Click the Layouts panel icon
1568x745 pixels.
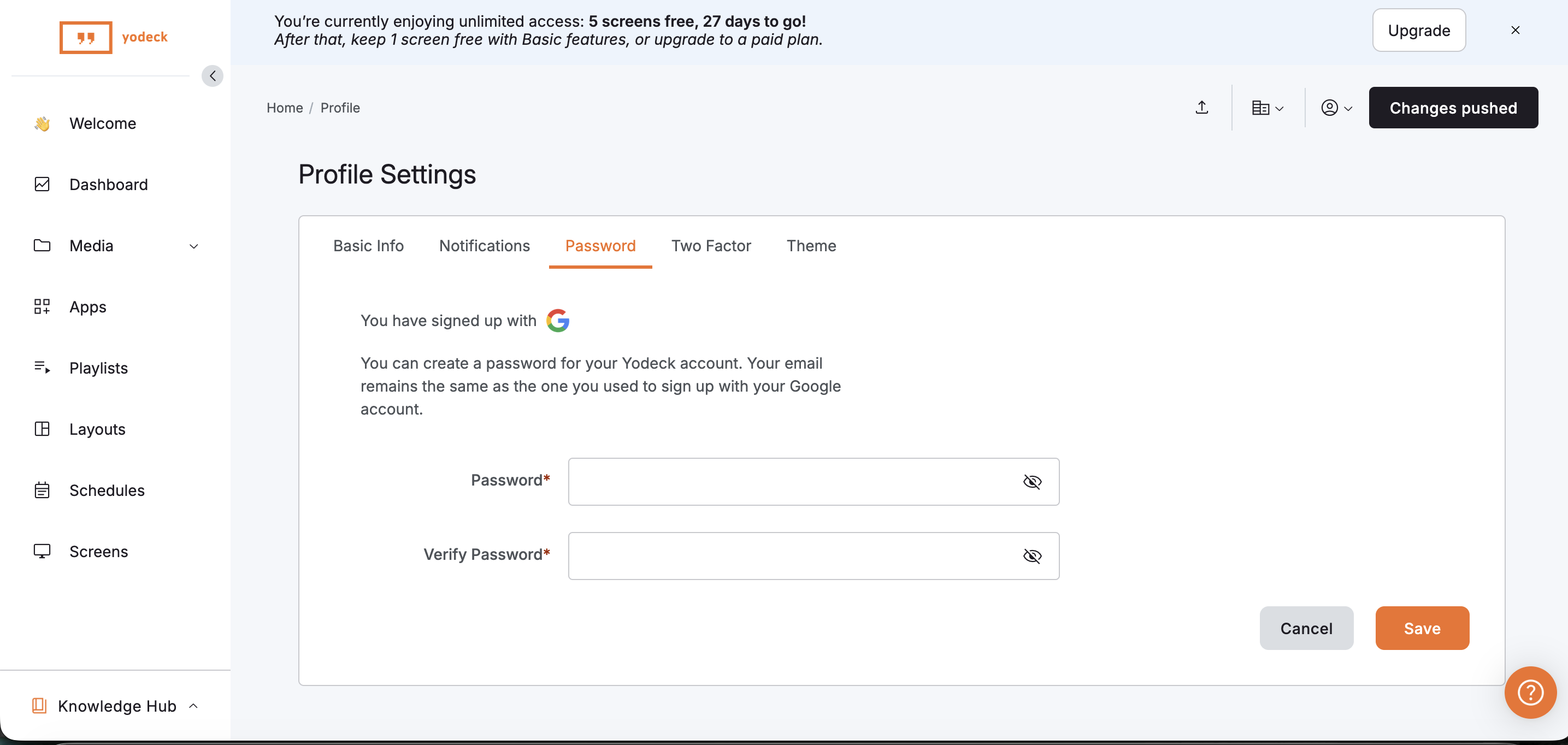pos(42,429)
